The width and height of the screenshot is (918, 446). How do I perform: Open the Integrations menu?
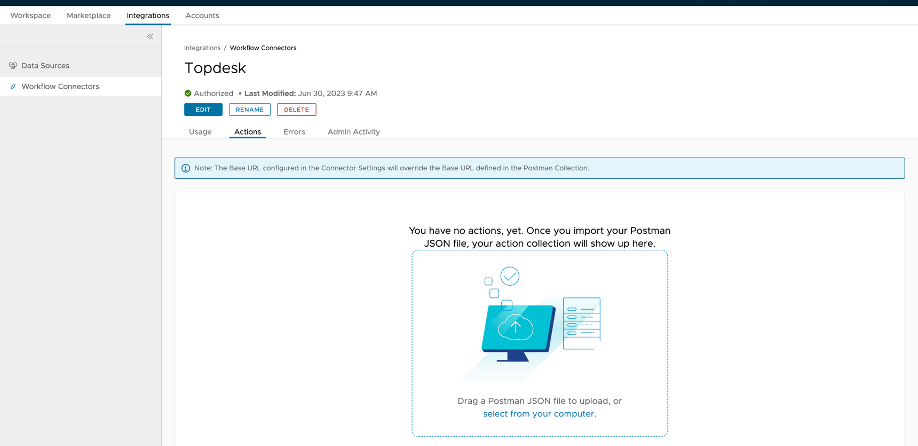pyautogui.click(x=148, y=16)
